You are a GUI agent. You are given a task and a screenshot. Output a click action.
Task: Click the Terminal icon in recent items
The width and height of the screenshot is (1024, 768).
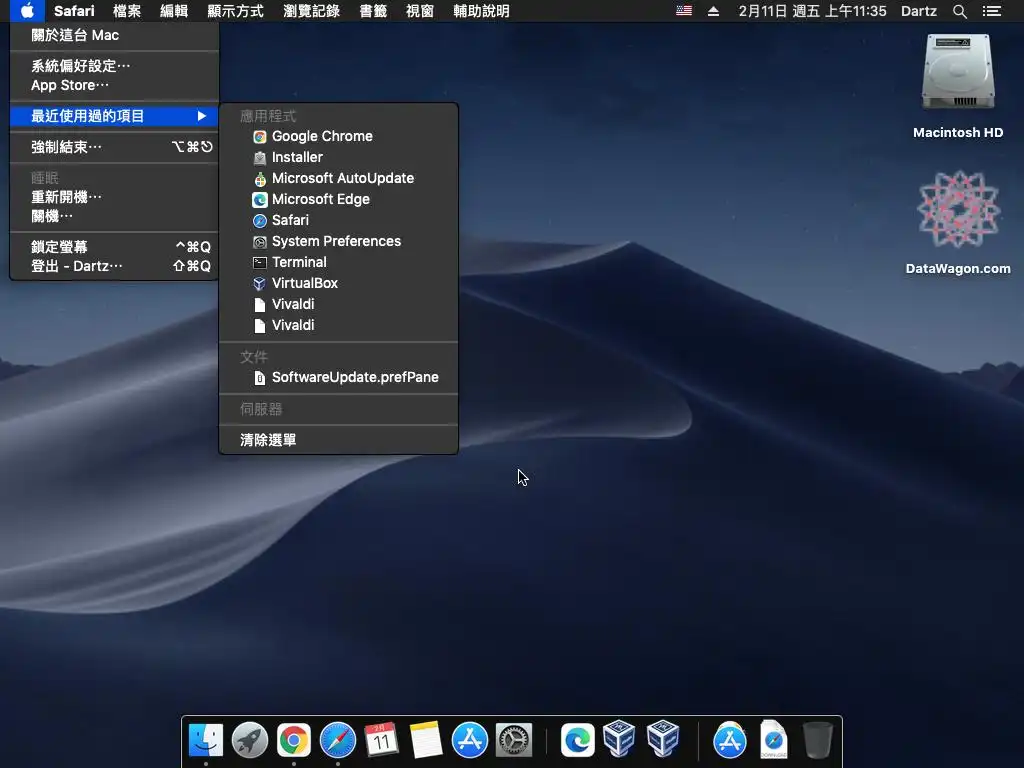tap(259, 263)
